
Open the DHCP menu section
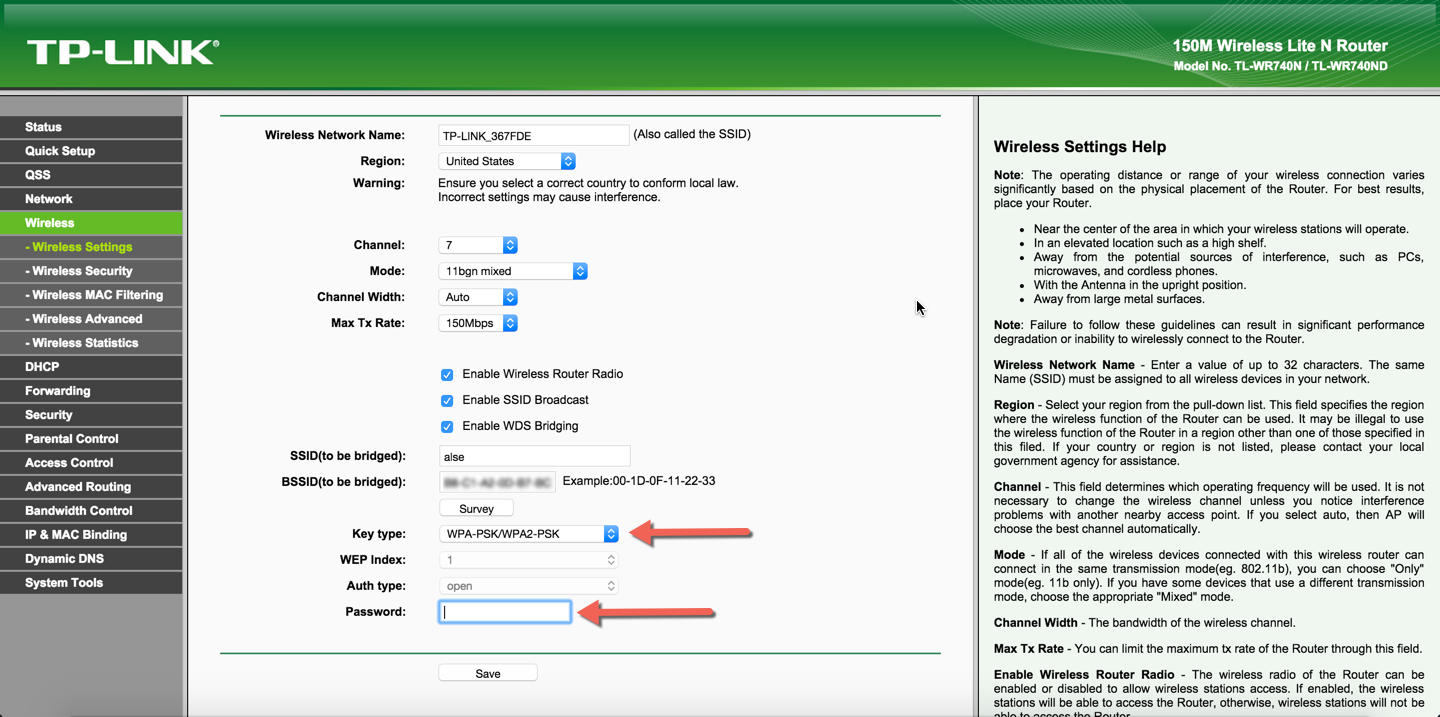click(x=91, y=367)
